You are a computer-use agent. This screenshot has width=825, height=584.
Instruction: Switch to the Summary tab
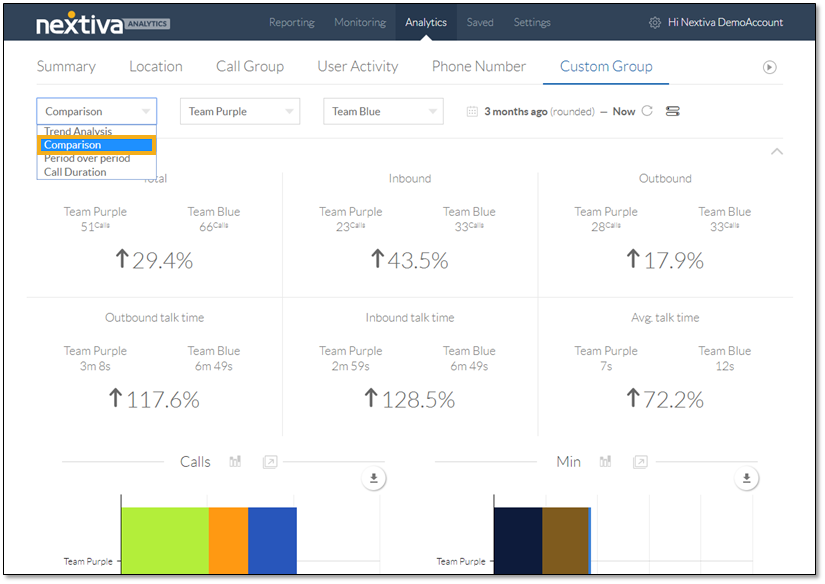66,67
